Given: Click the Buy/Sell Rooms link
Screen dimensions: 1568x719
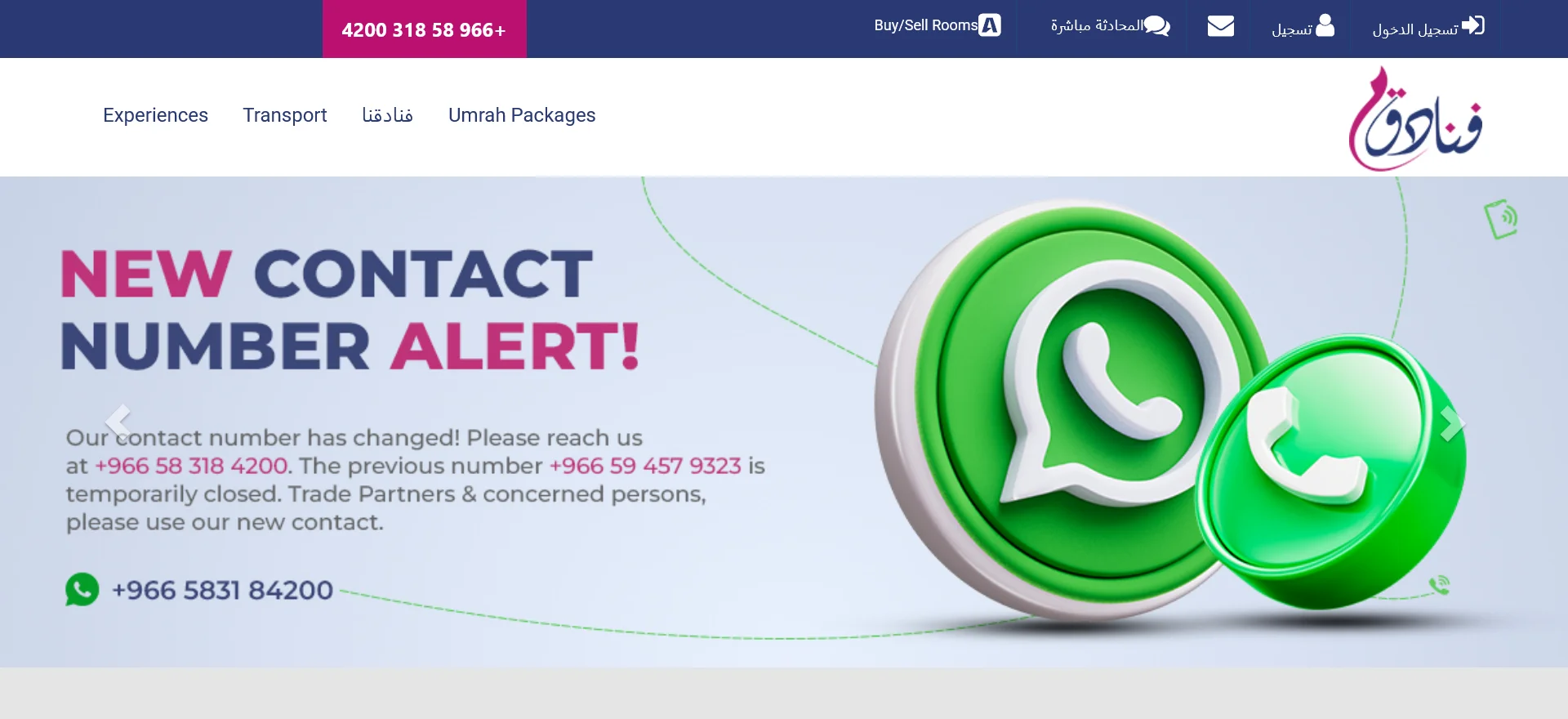Looking at the screenshot, I should click(x=937, y=25).
